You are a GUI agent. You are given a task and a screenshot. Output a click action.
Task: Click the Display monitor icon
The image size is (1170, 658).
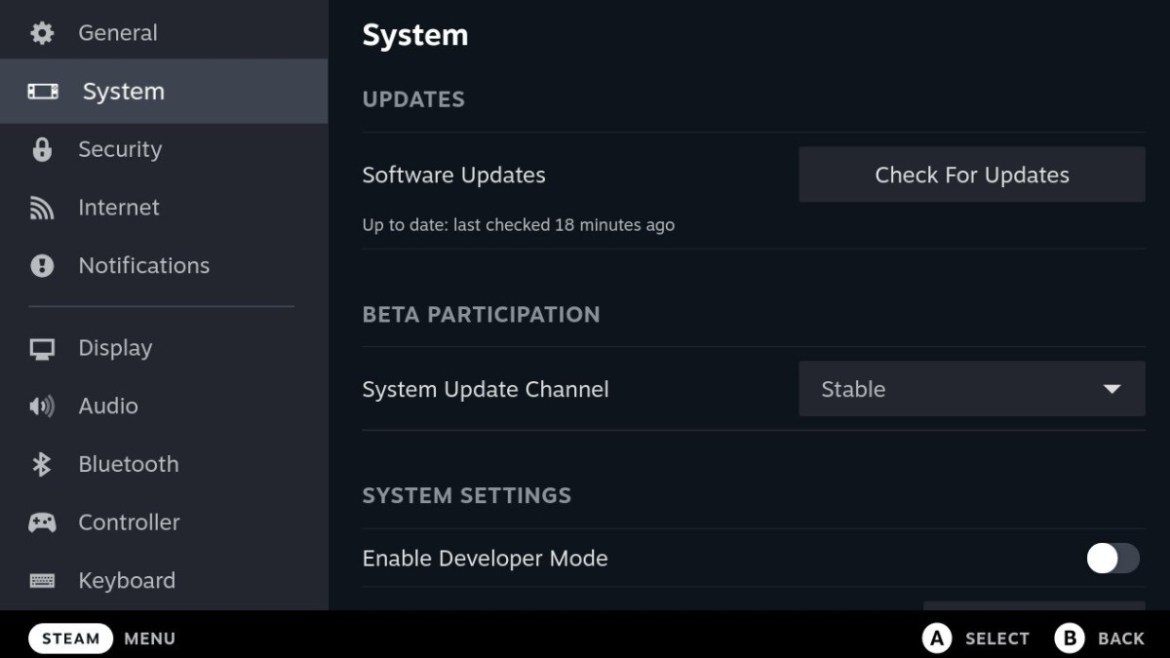(x=42, y=349)
